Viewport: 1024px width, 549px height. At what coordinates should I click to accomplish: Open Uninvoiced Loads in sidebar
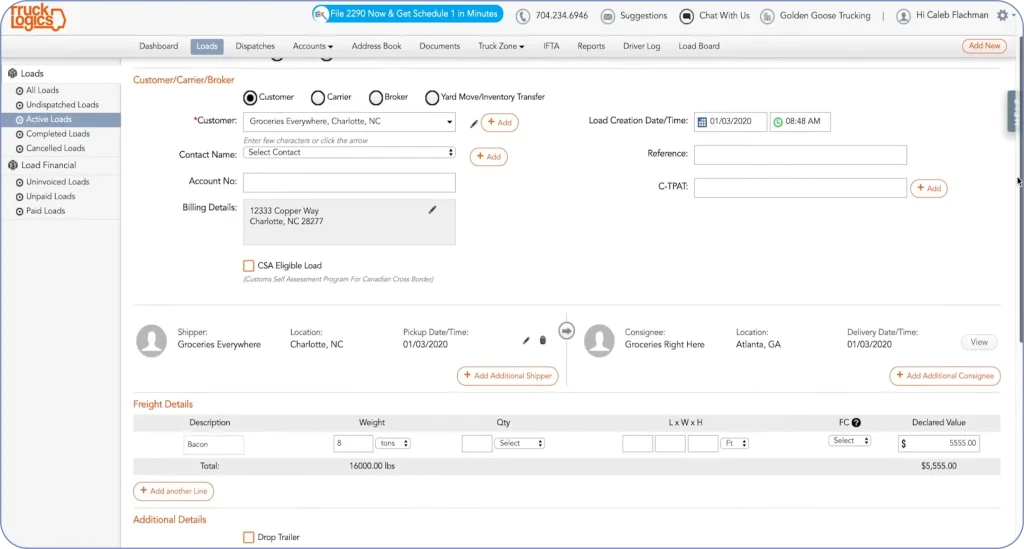coord(57,182)
